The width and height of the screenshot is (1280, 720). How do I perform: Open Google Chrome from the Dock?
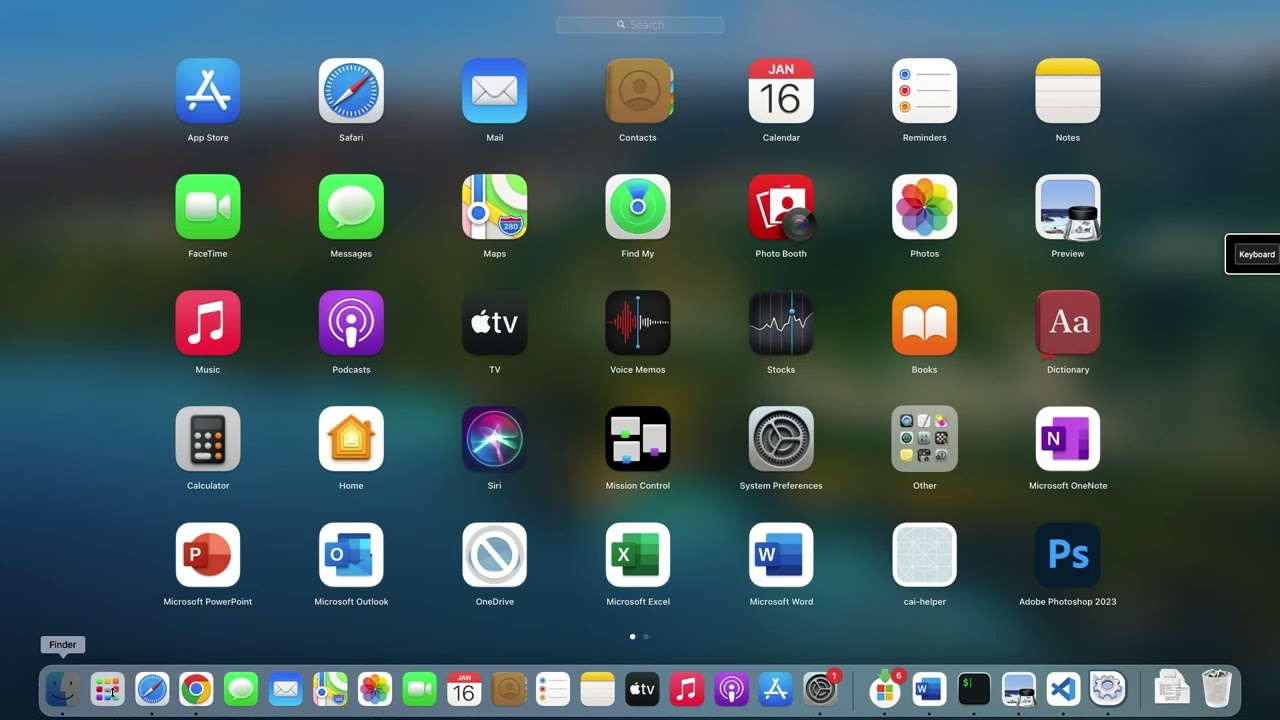click(196, 689)
